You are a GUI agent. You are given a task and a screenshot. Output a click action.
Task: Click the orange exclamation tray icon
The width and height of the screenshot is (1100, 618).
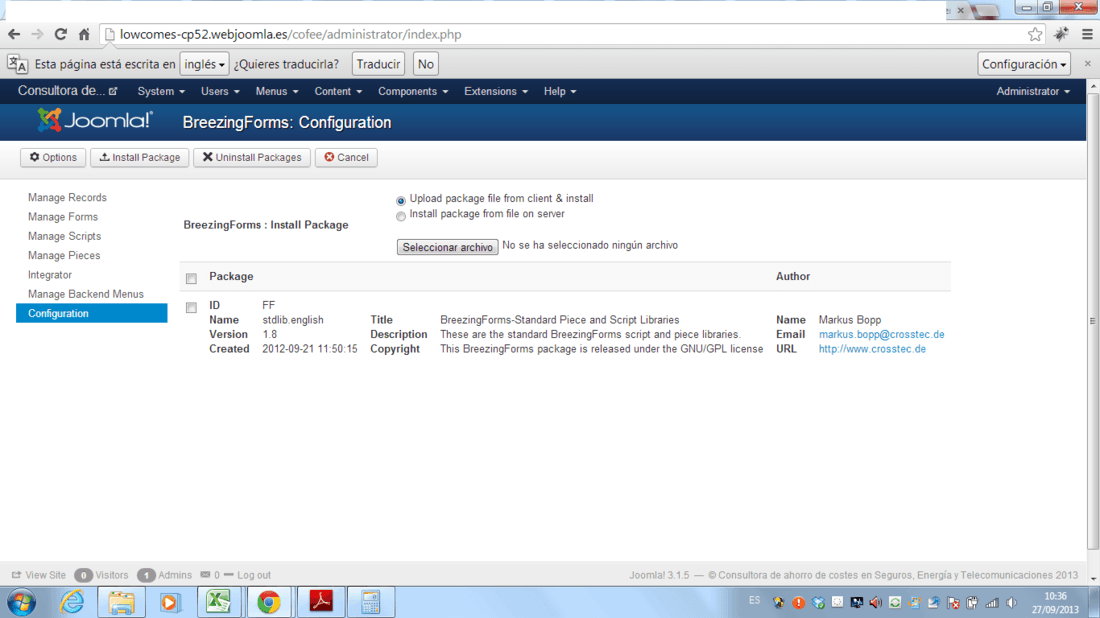pos(798,603)
